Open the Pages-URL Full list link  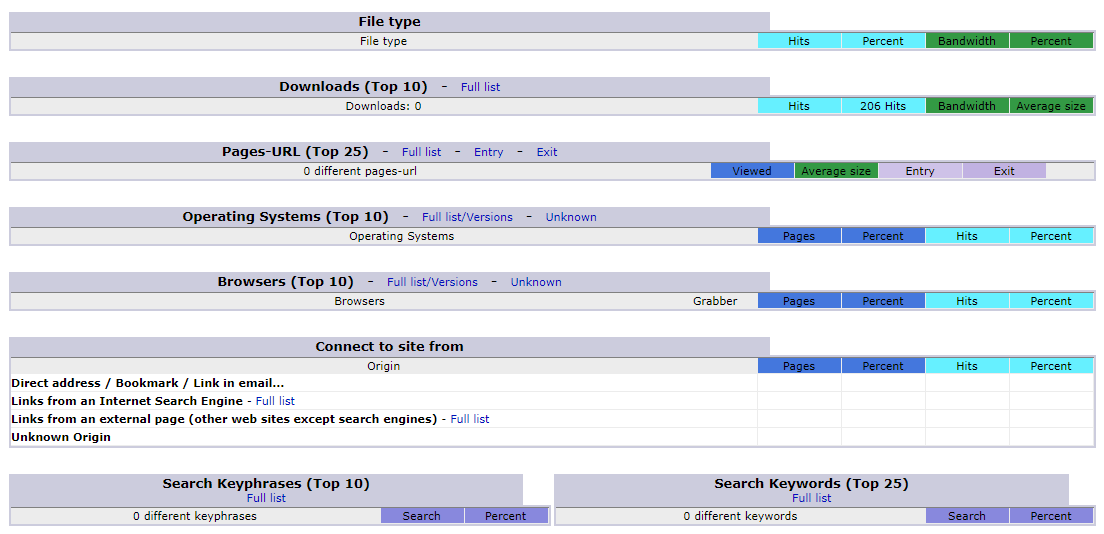(421, 152)
